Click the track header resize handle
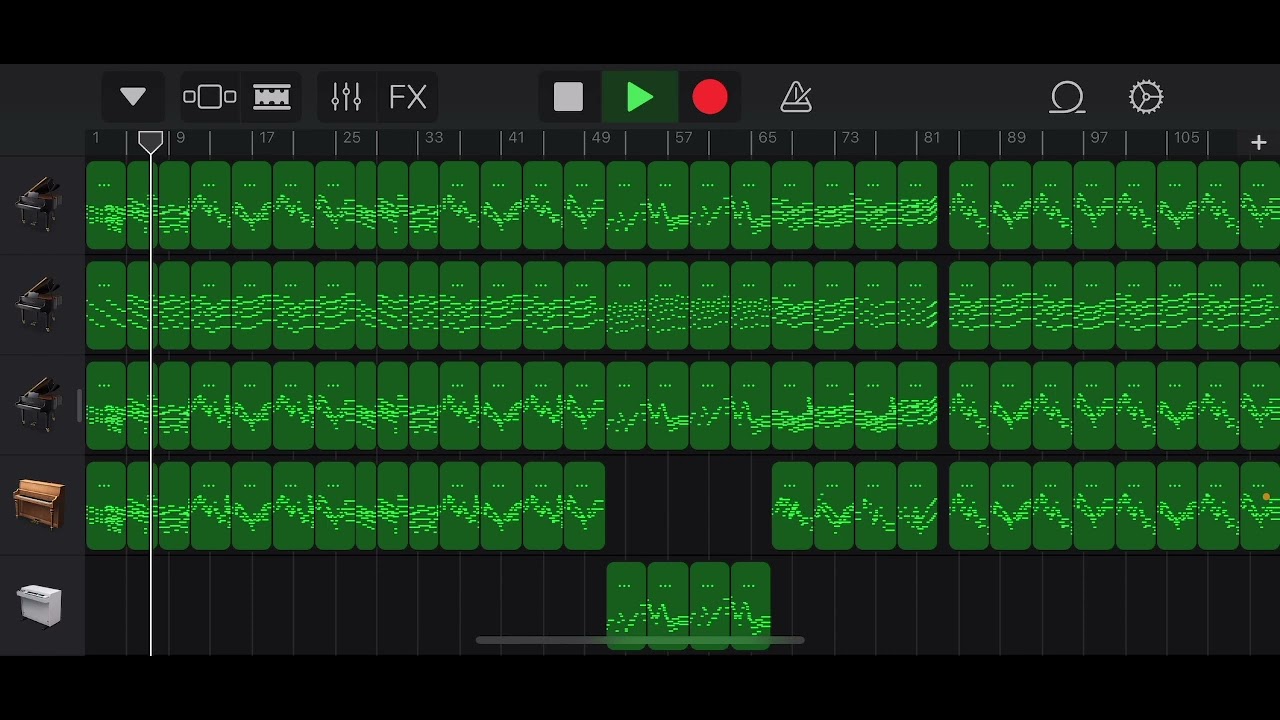This screenshot has width=1280, height=720. coord(80,405)
